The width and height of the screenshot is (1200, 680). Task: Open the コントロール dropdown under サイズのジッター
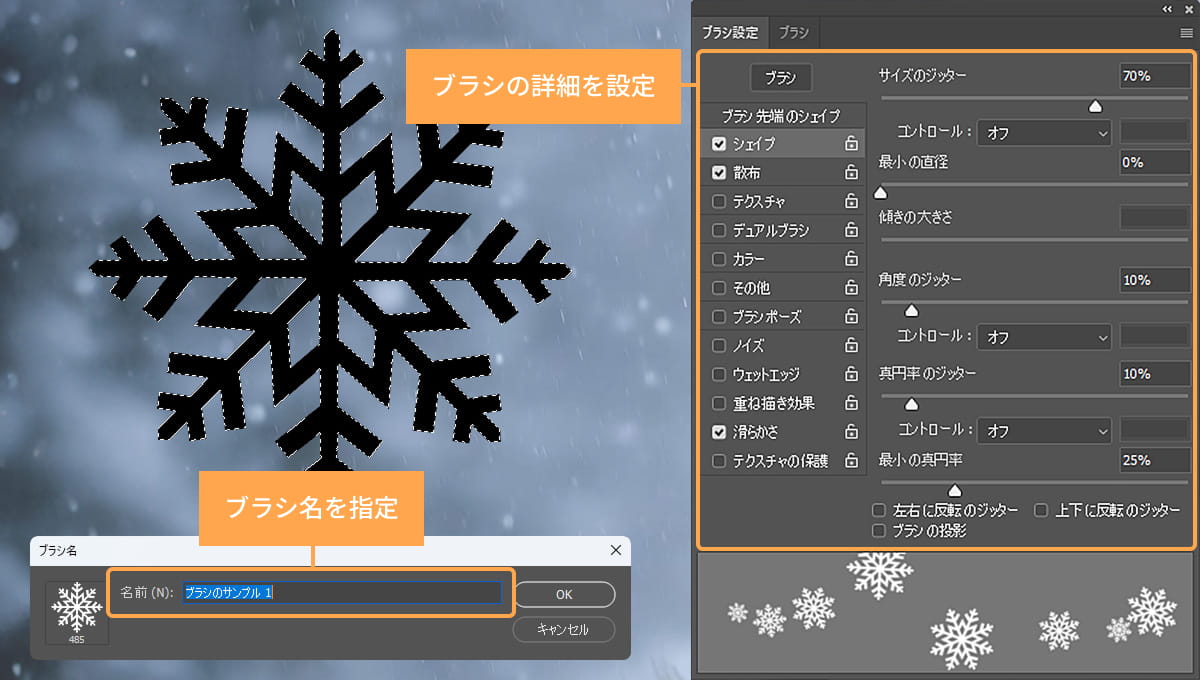(1043, 133)
